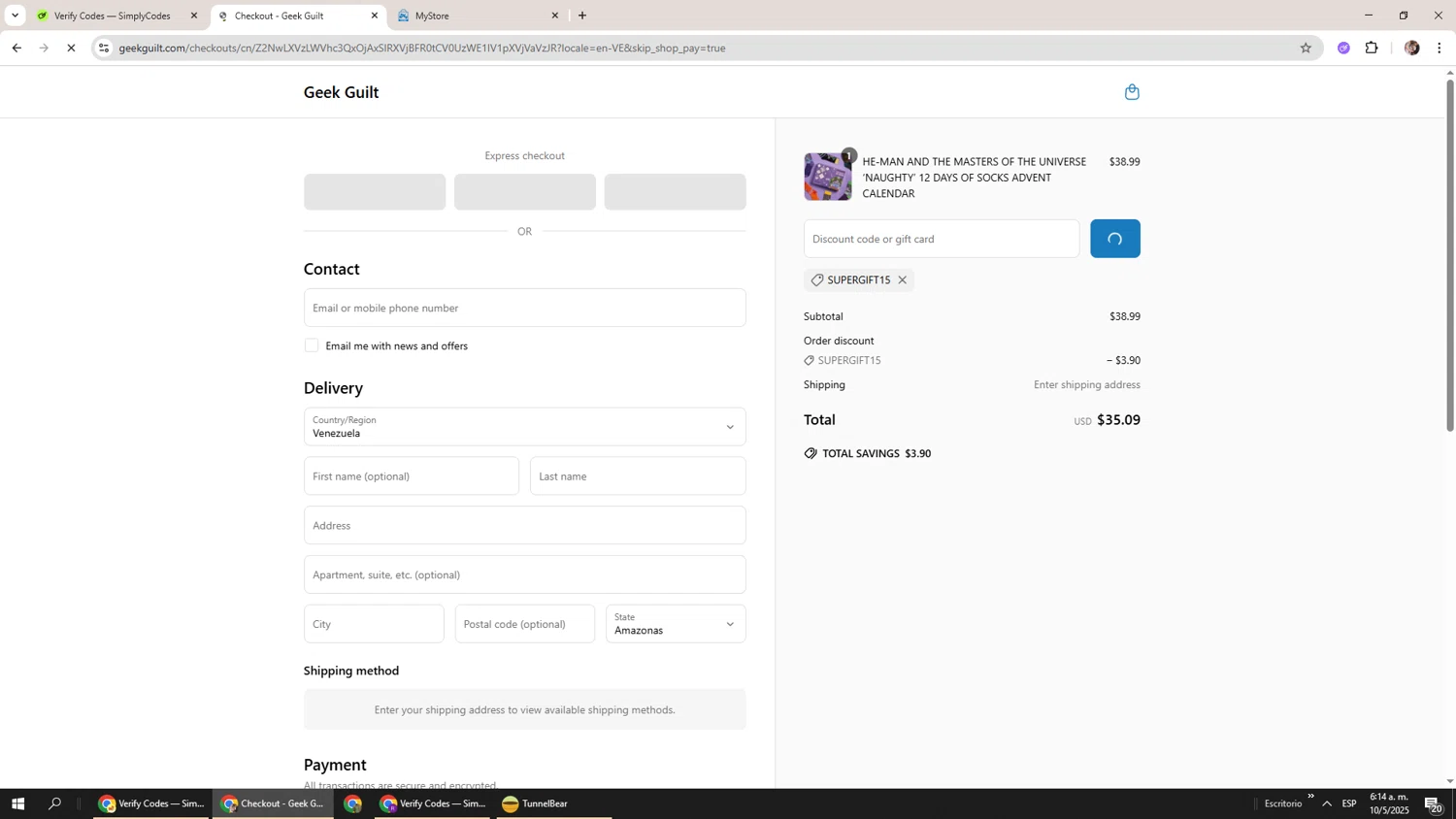Open the plain Chrome taskbar icon
Screen dimensions: 1456x819
[353, 803]
